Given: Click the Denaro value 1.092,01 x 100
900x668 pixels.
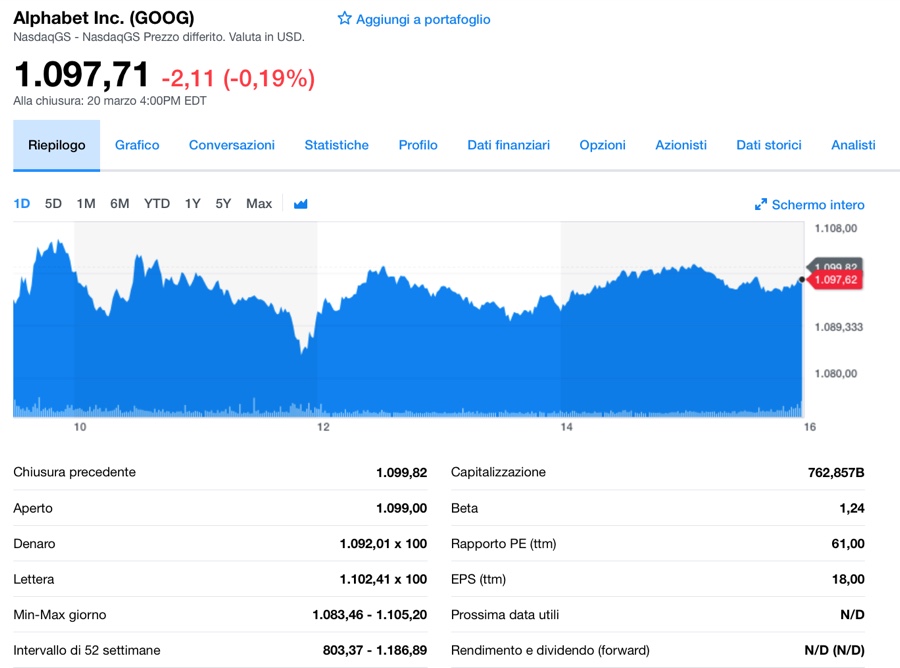Looking at the screenshot, I should point(383,544).
